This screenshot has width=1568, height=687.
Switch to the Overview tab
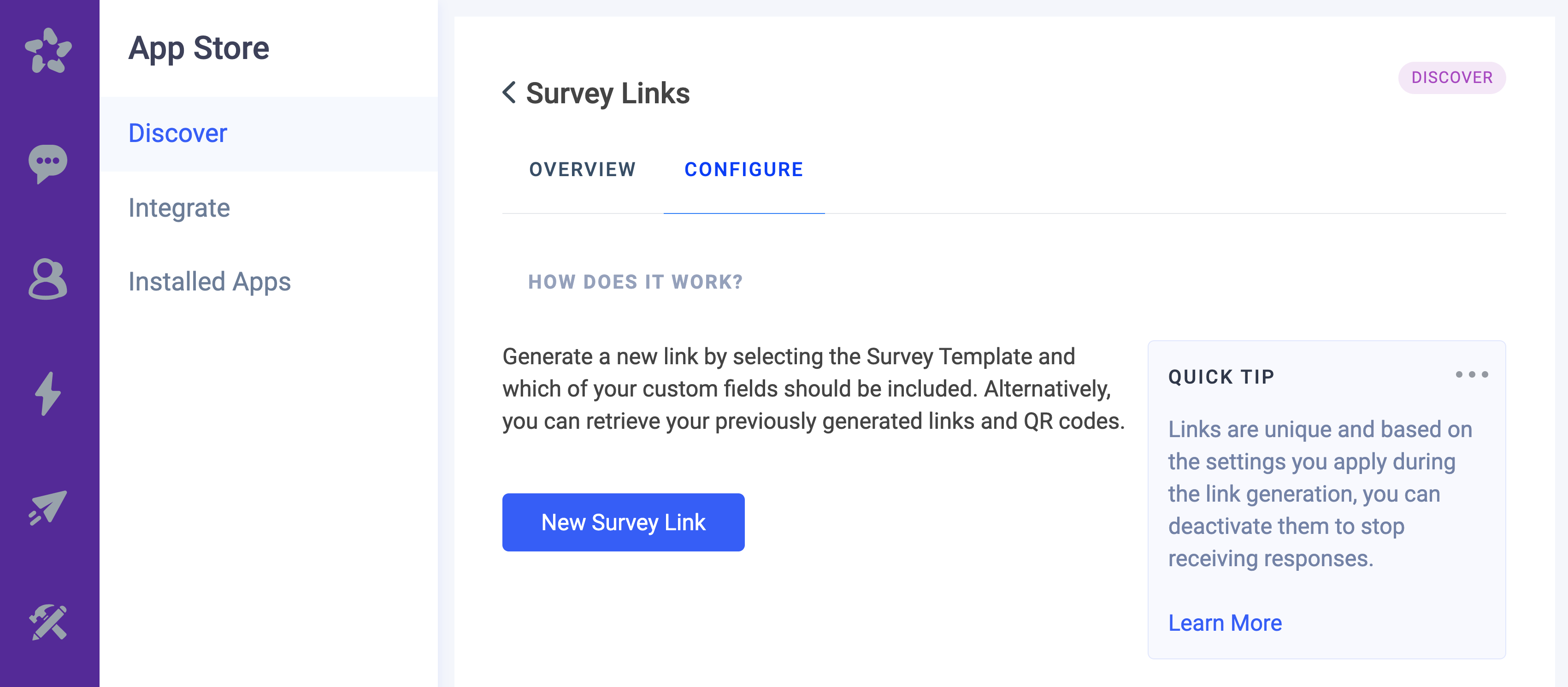coord(582,169)
